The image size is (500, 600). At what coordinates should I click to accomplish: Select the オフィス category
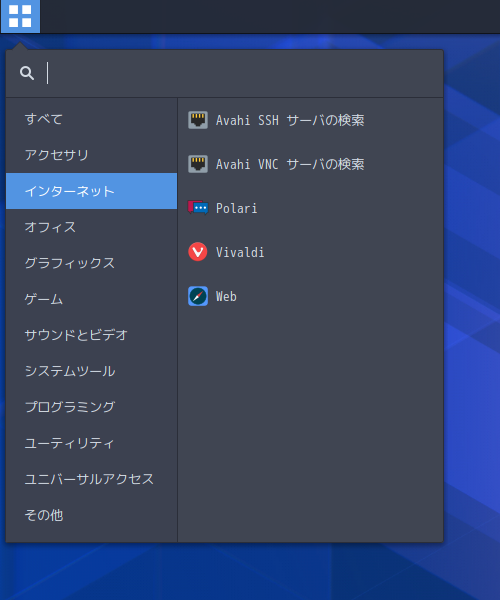point(91,227)
